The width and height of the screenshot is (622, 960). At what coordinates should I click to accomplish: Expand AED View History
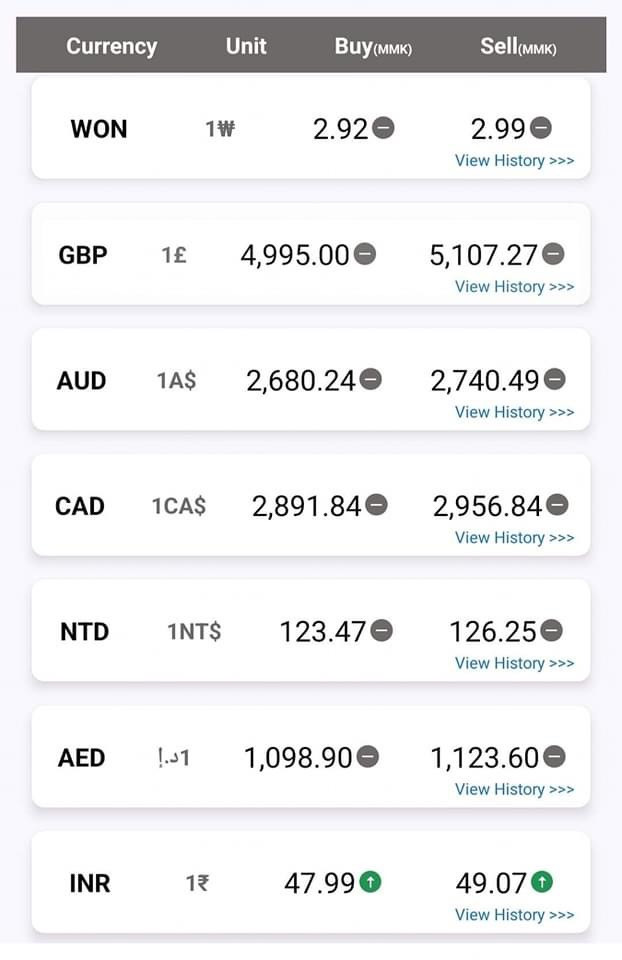pos(514,789)
